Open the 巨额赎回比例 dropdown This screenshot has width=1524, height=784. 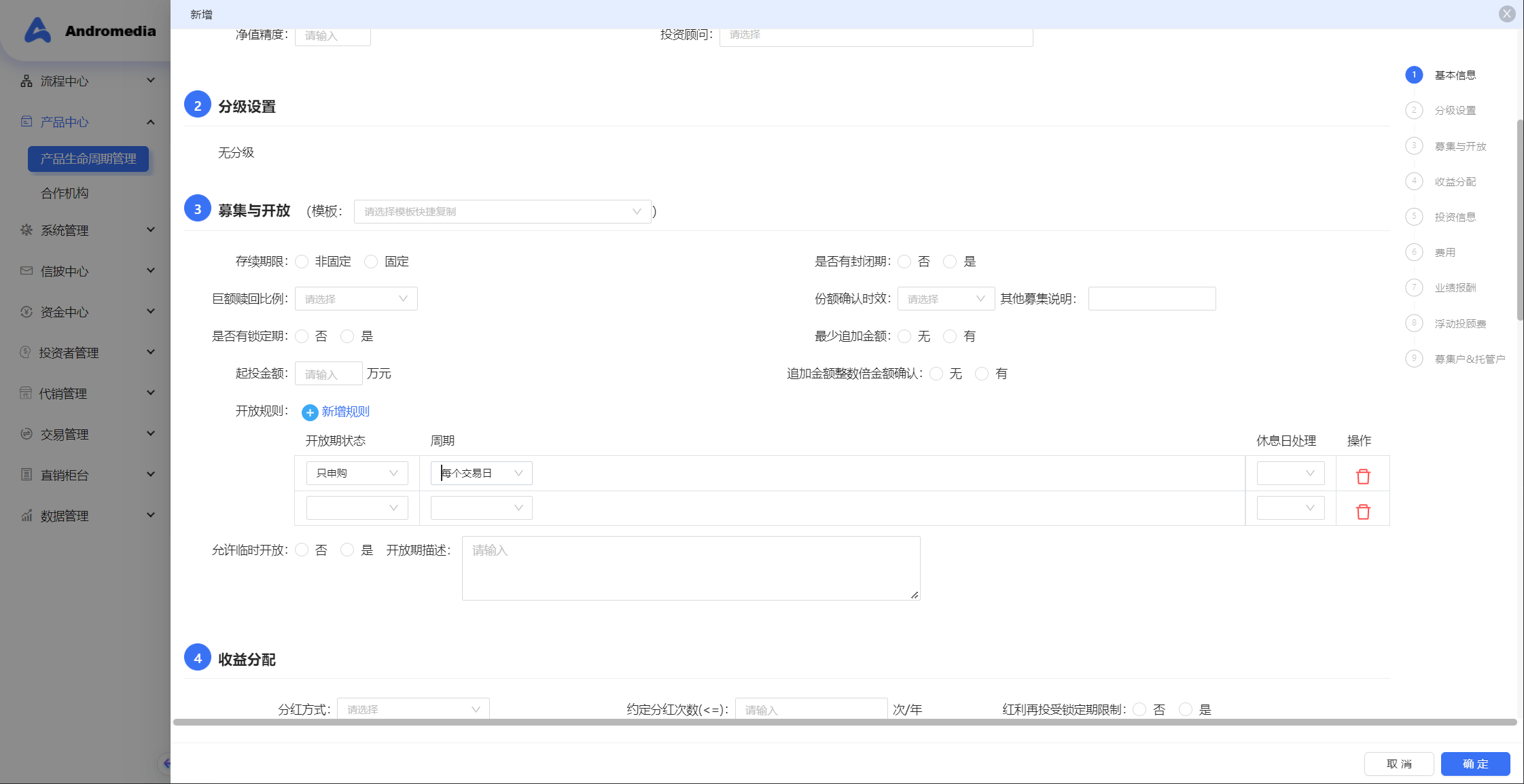[x=356, y=299]
